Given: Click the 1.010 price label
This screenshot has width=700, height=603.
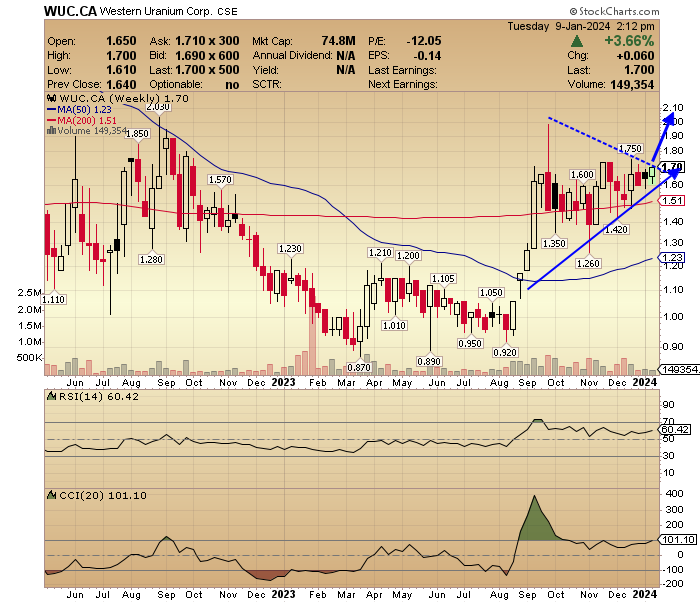Looking at the screenshot, I should pos(394,325).
